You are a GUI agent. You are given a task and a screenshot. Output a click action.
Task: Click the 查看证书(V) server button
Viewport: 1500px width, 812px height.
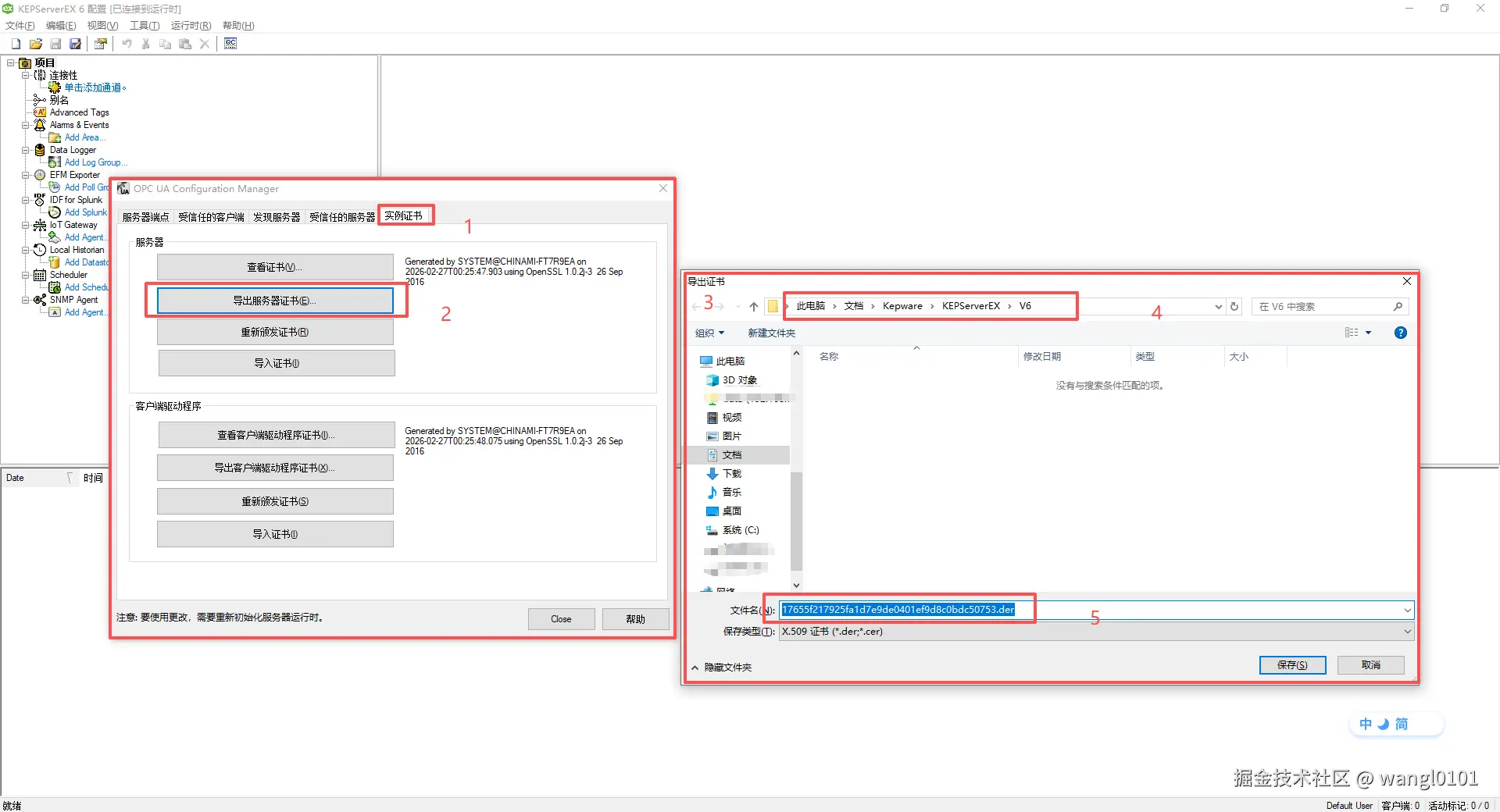[x=275, y=267]
